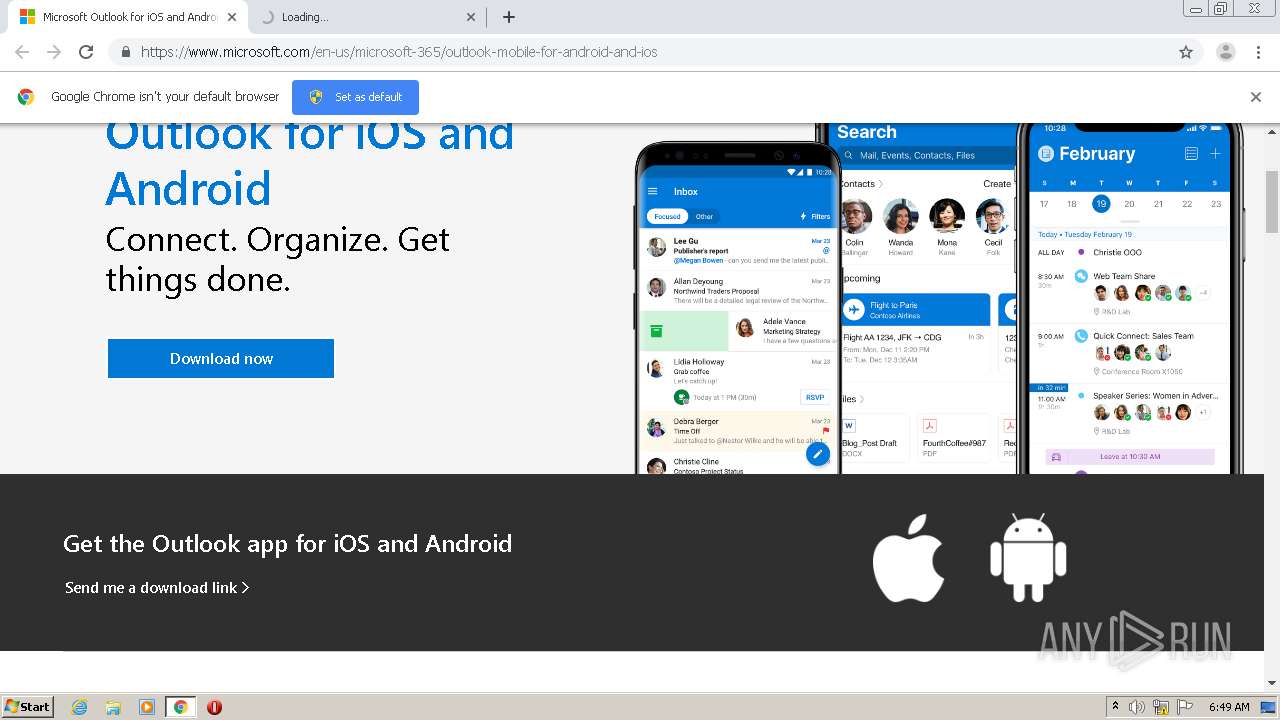Click the Android inbox phone screenshot
This screenshot has height=720, width=1280.
click(x=738, y=308)
